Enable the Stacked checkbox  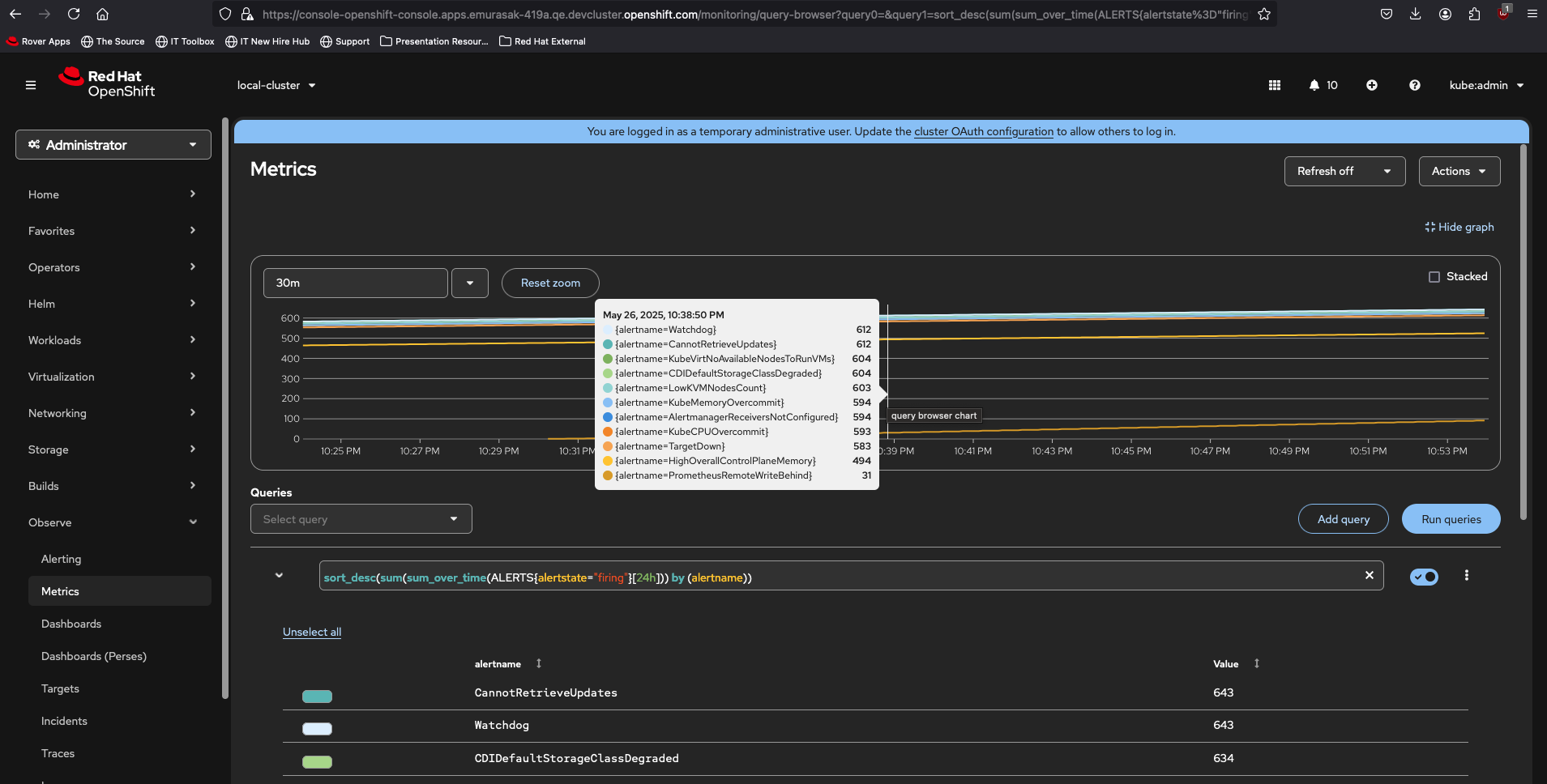1434,277
